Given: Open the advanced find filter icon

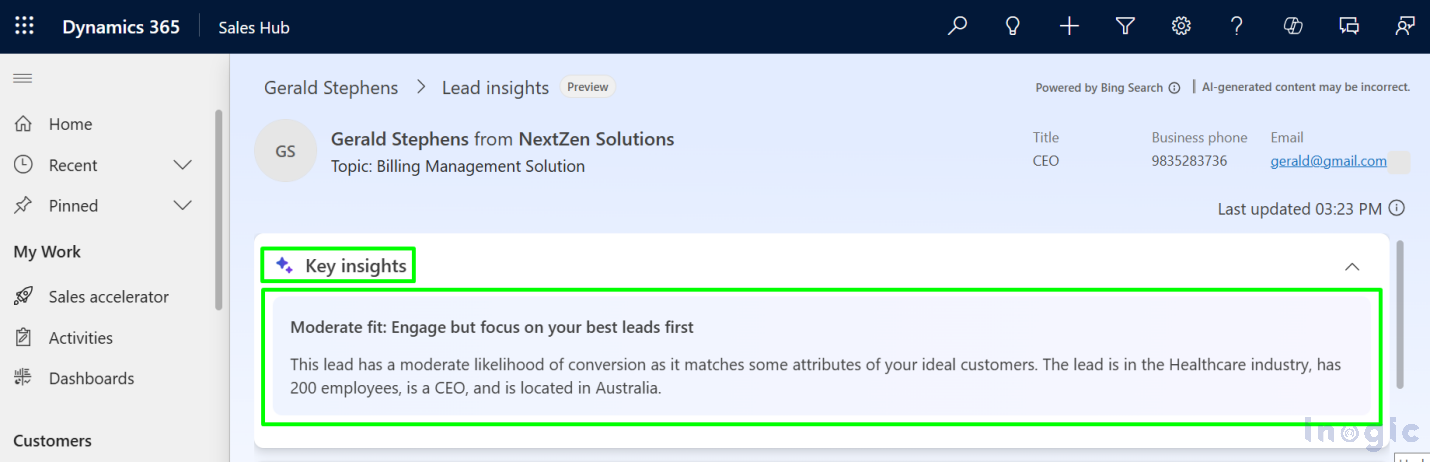Looking at the screenshot, I should (1125, 27).
